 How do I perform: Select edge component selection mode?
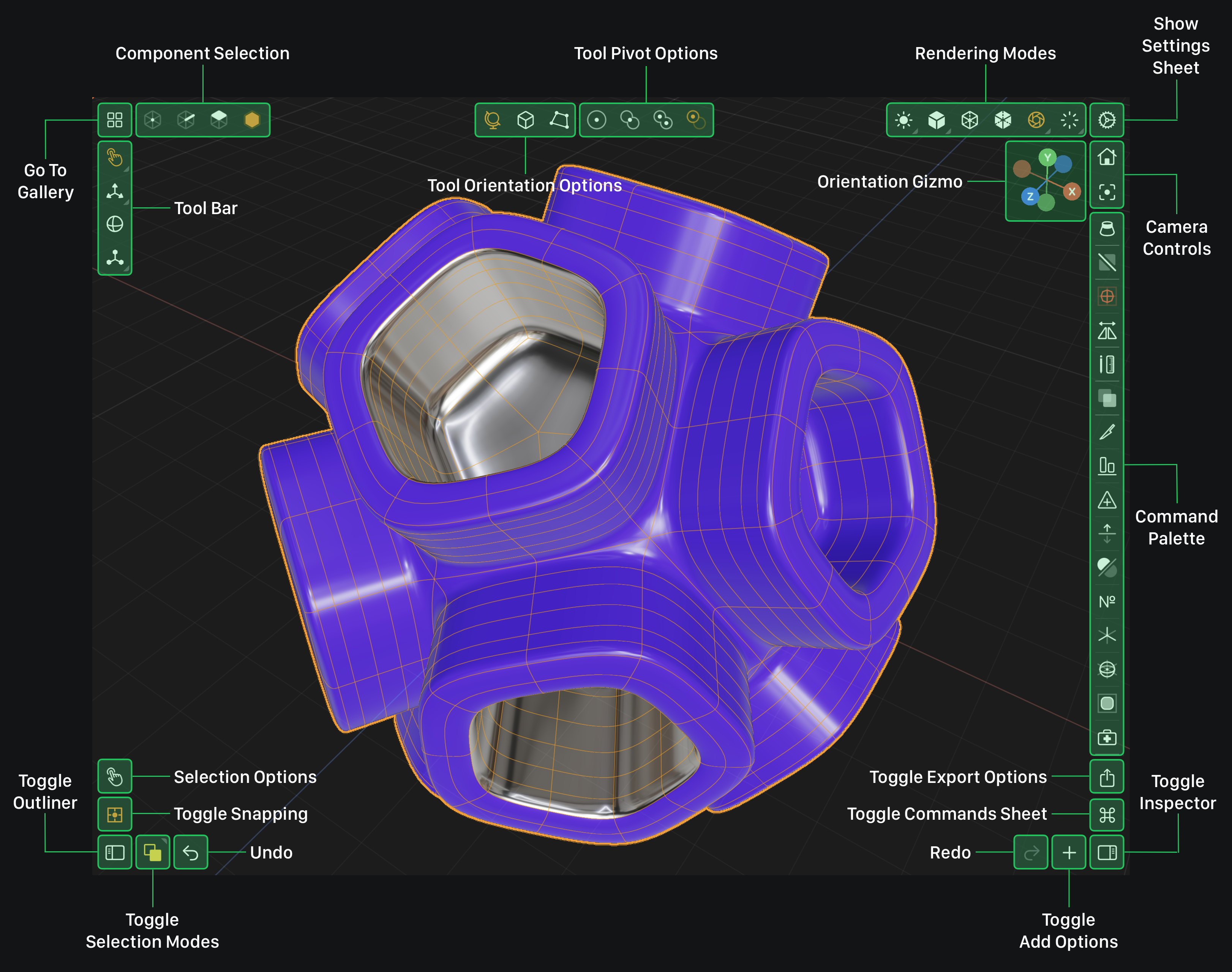point(186,120)
